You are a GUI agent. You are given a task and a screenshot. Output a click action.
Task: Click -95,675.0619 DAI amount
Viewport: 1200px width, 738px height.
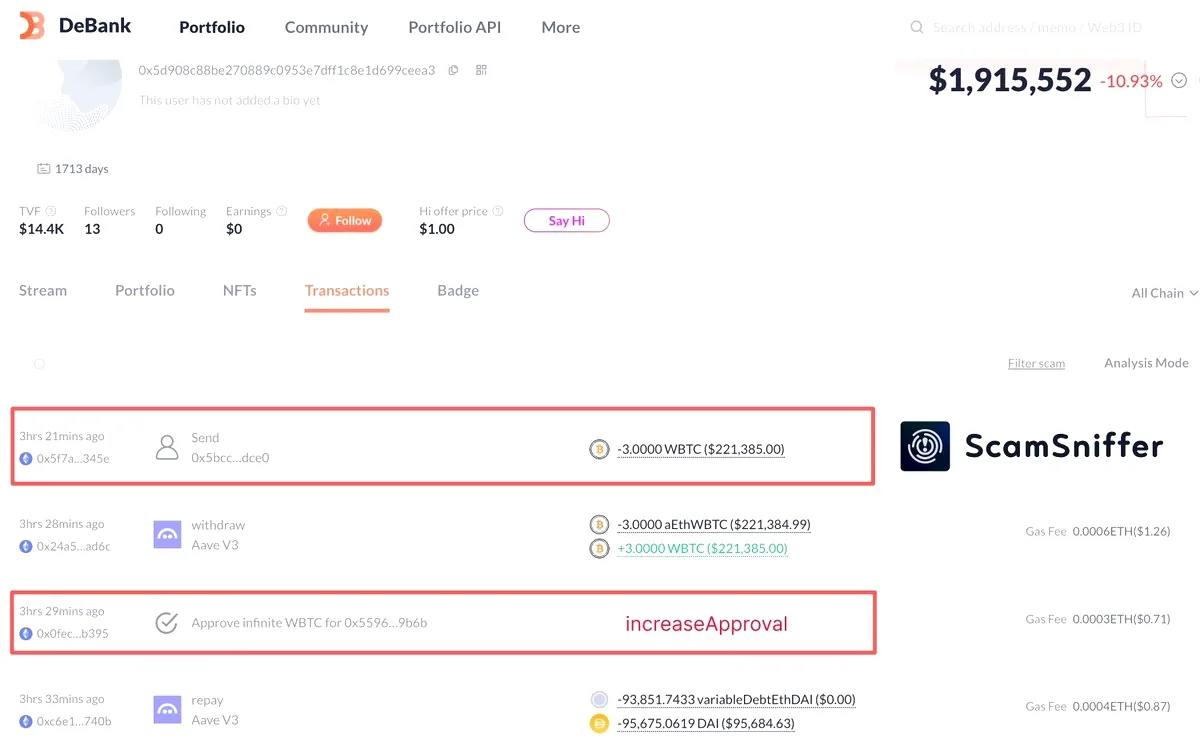tap(706, 723)
